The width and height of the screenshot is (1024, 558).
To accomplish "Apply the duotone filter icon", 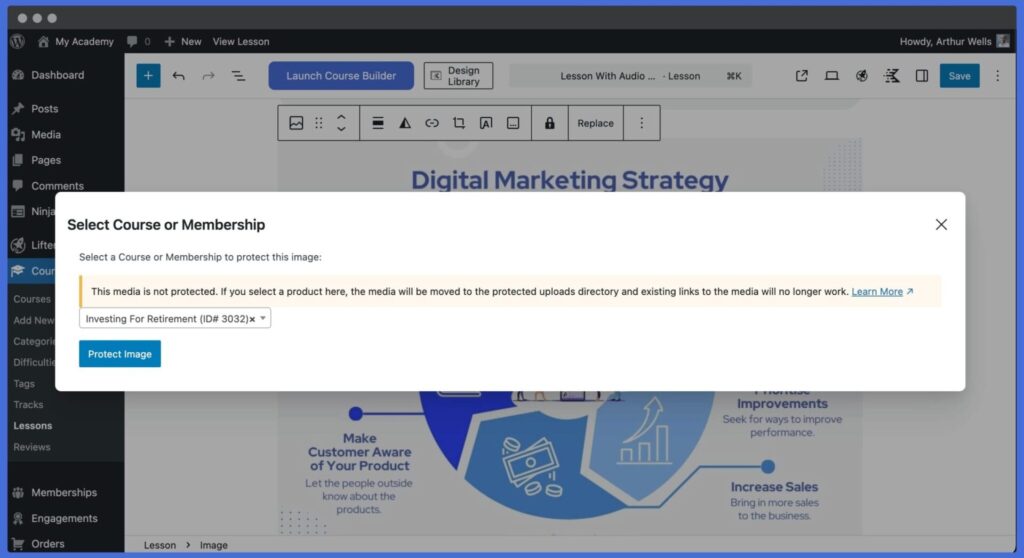I will click(x=405, y=123).
